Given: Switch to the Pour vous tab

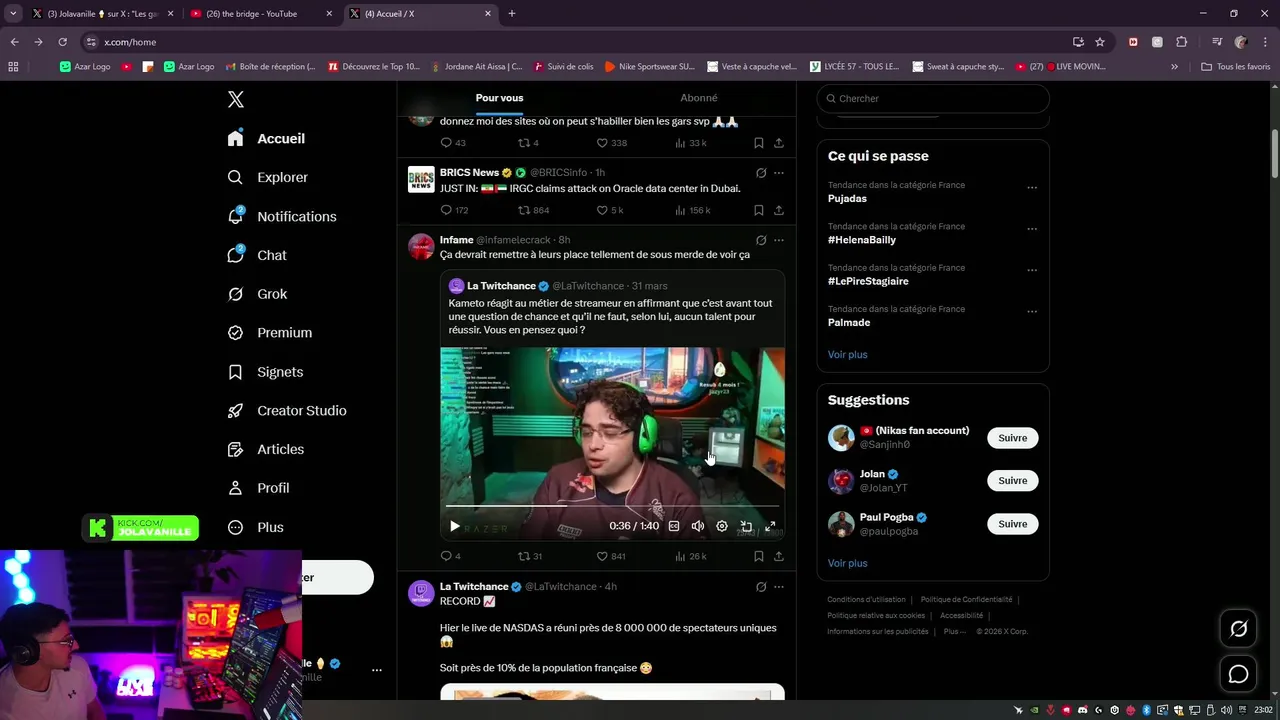Looking at the screenshot, I should (499, 98).
